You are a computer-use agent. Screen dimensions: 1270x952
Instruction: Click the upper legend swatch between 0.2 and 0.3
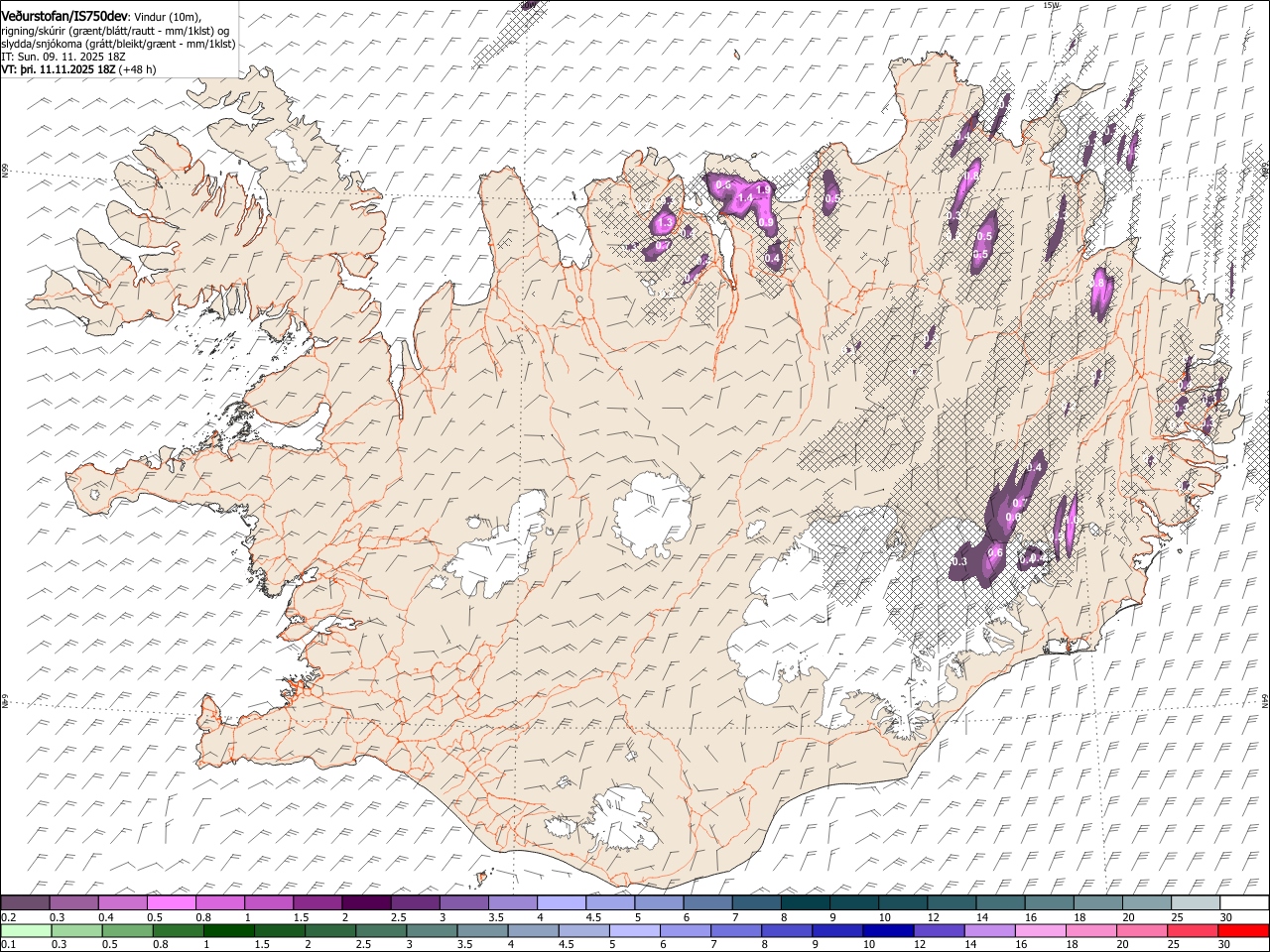(x=25, y=902)
